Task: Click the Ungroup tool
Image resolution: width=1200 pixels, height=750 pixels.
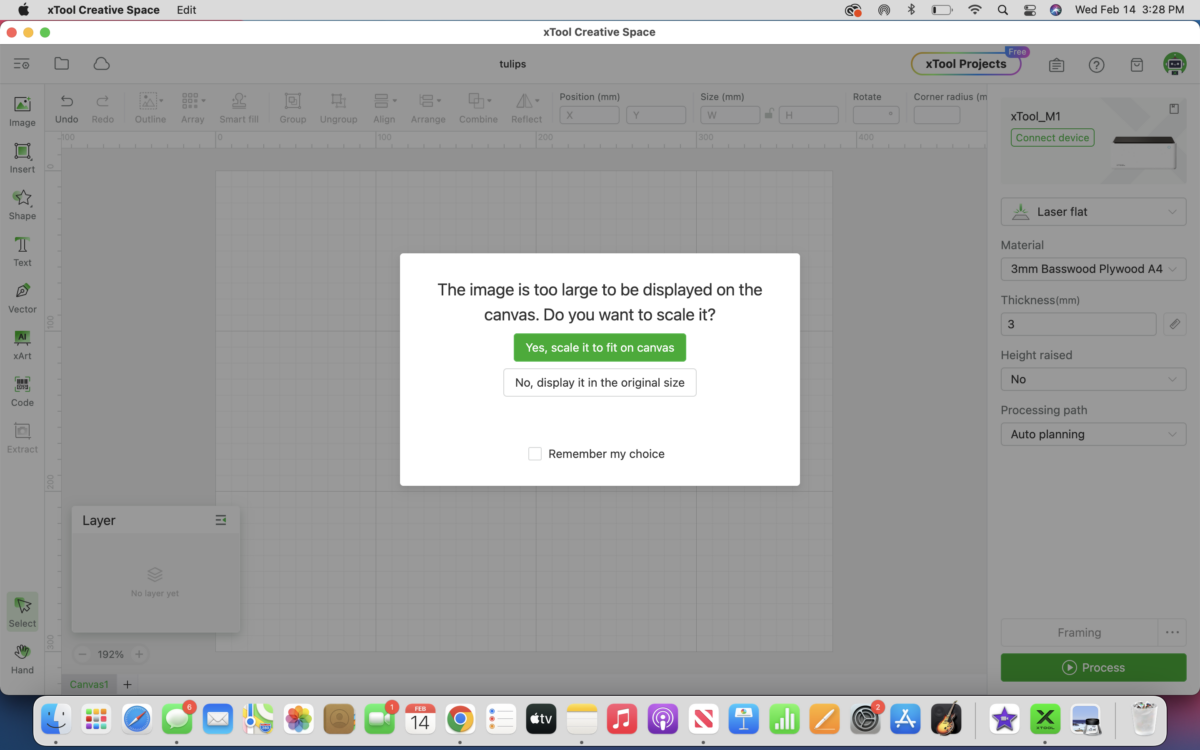Action: [338, 108]
